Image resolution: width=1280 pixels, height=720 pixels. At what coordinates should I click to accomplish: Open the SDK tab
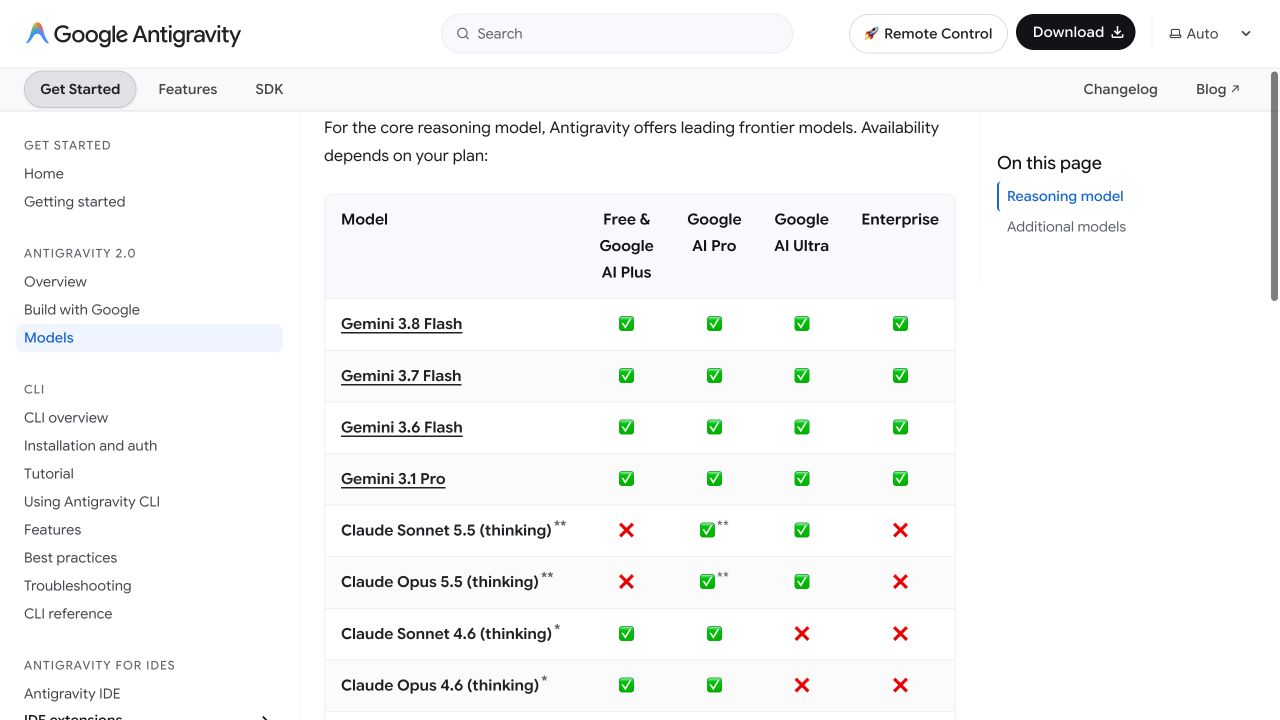(x=269, y=89)
